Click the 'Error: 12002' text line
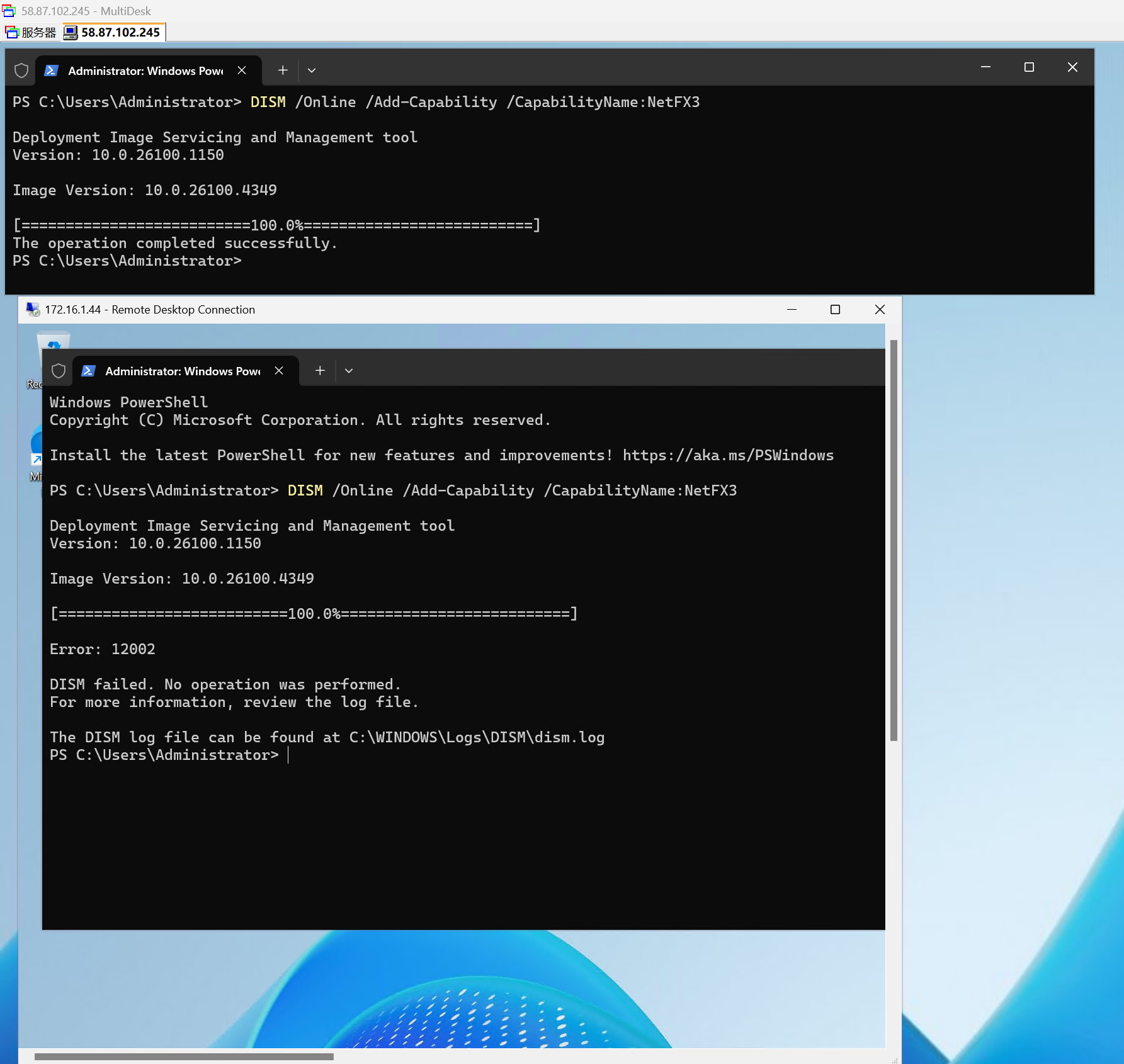The image size is (1124, 1064). pos(103,649)
